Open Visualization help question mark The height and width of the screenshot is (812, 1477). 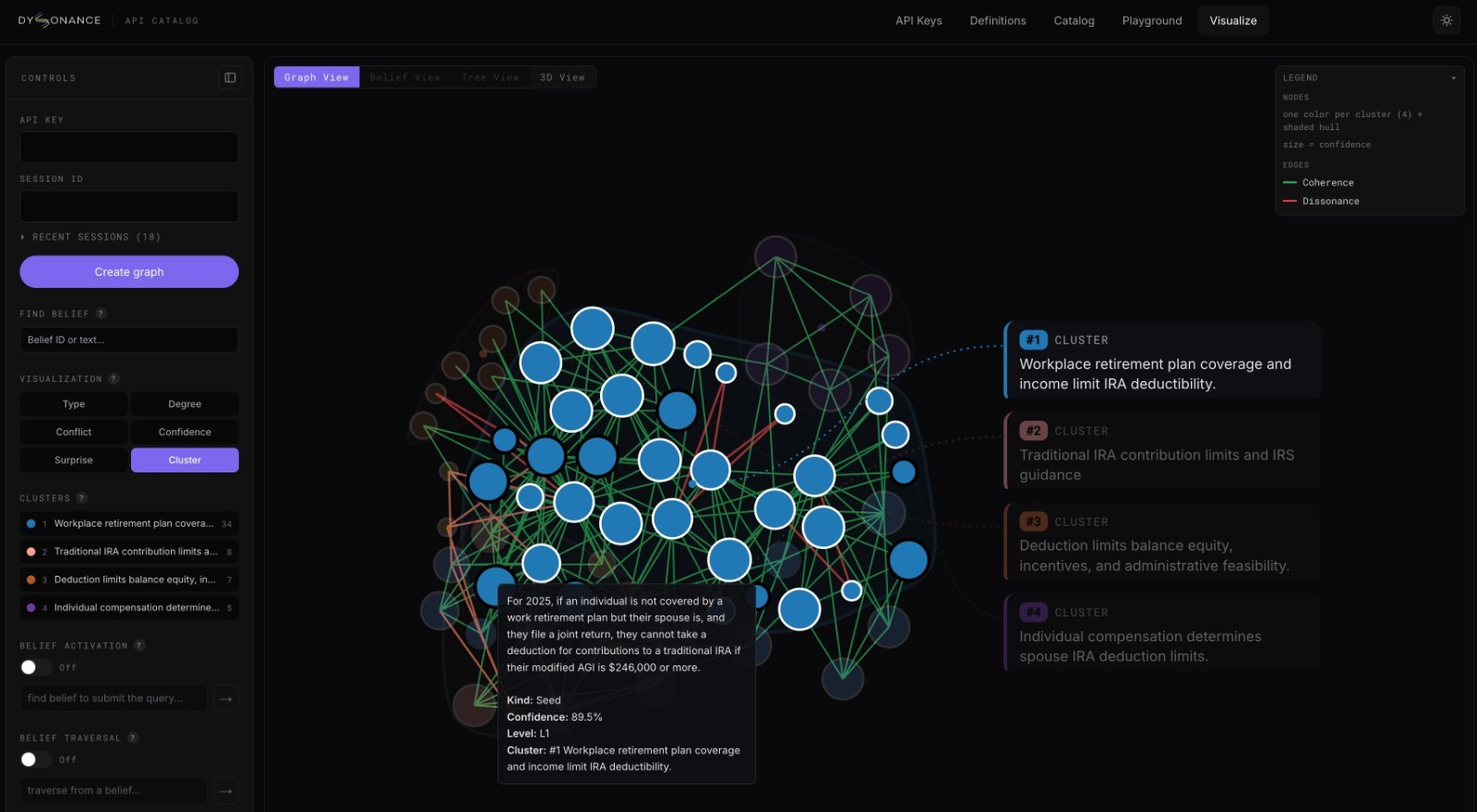click(114, 378)
